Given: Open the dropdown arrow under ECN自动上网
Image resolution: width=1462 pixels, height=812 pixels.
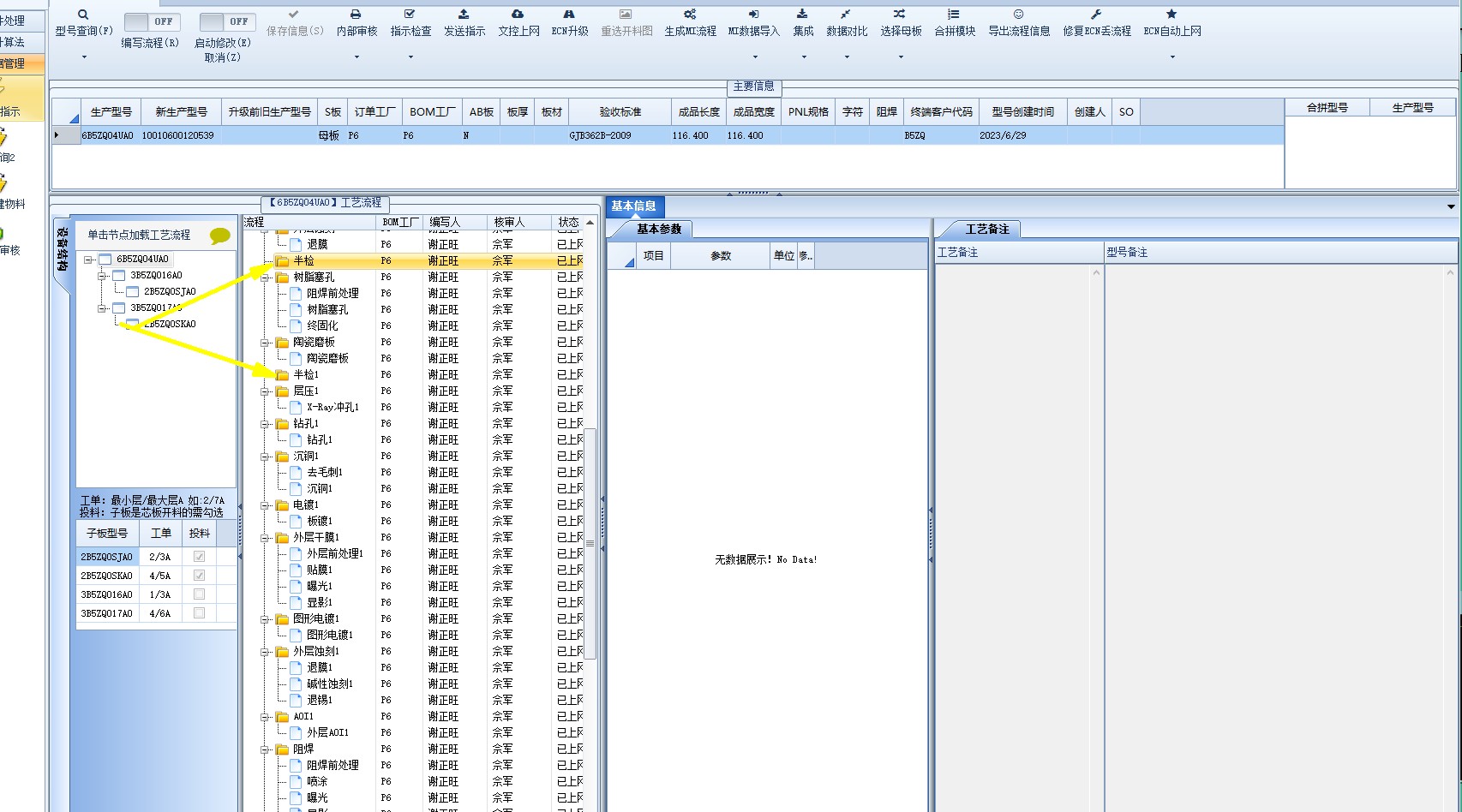Looking at the screenshot, I should tap(1172, 57).
